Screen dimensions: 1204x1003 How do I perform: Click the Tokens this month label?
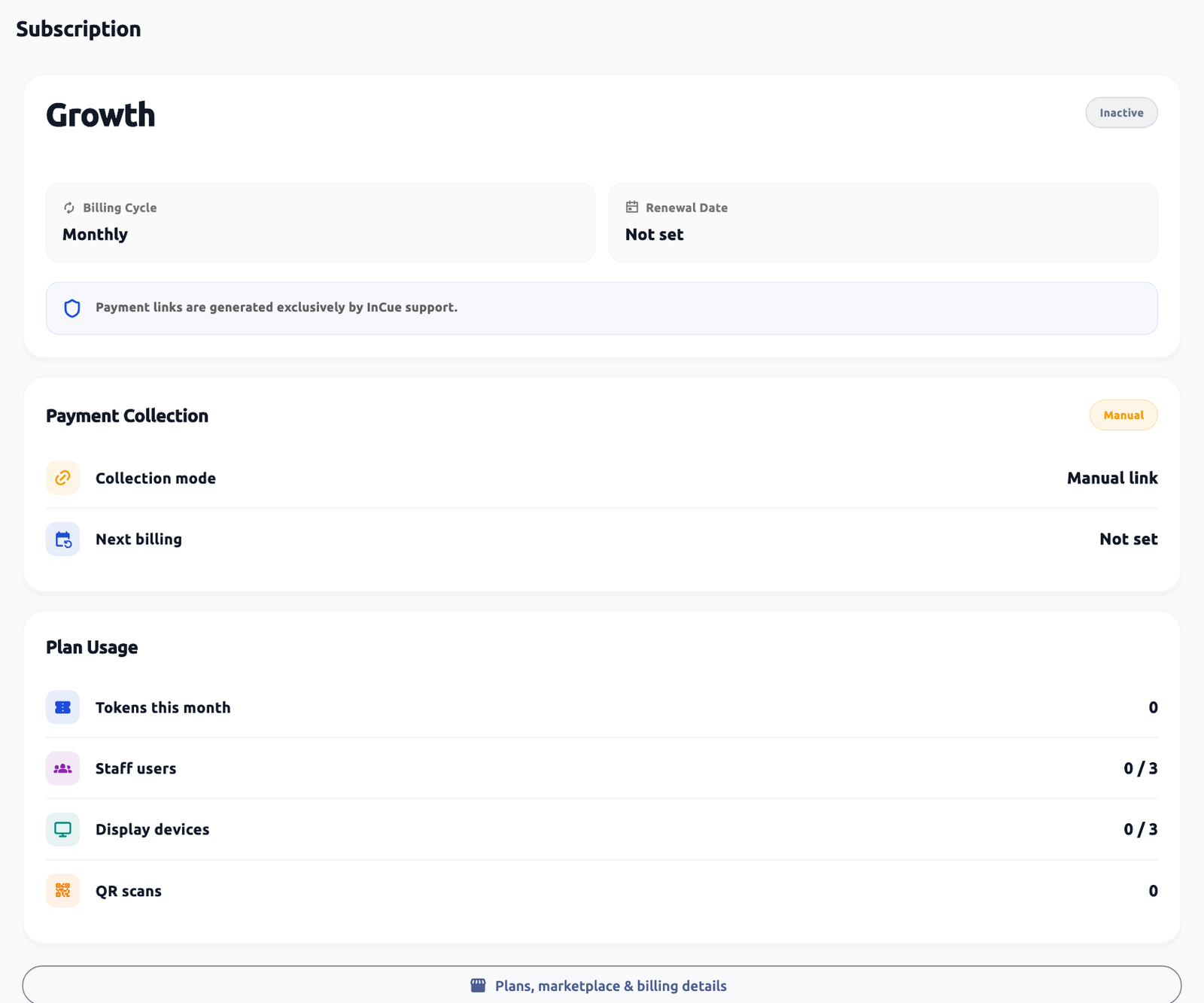click(x=163, y=707)
